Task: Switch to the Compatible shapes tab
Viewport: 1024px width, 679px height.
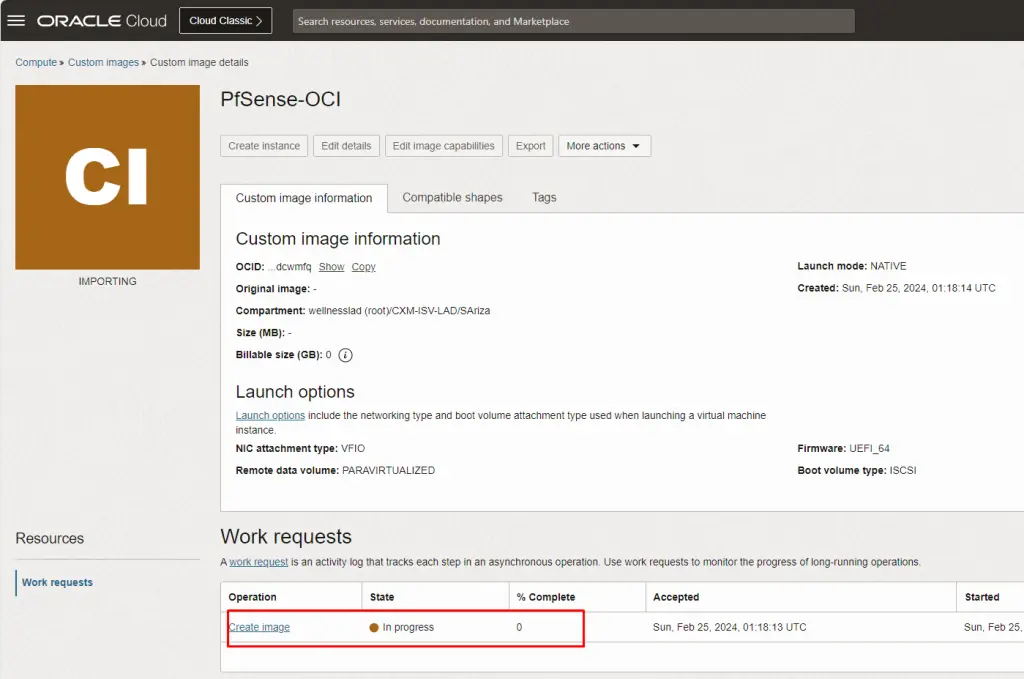Action: [452, 197]
